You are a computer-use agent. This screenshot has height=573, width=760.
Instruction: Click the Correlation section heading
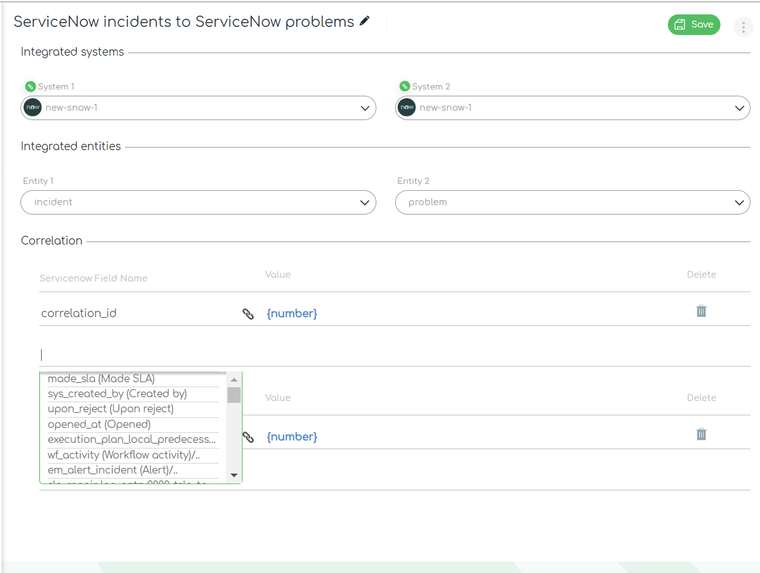(x=51, y=240)
